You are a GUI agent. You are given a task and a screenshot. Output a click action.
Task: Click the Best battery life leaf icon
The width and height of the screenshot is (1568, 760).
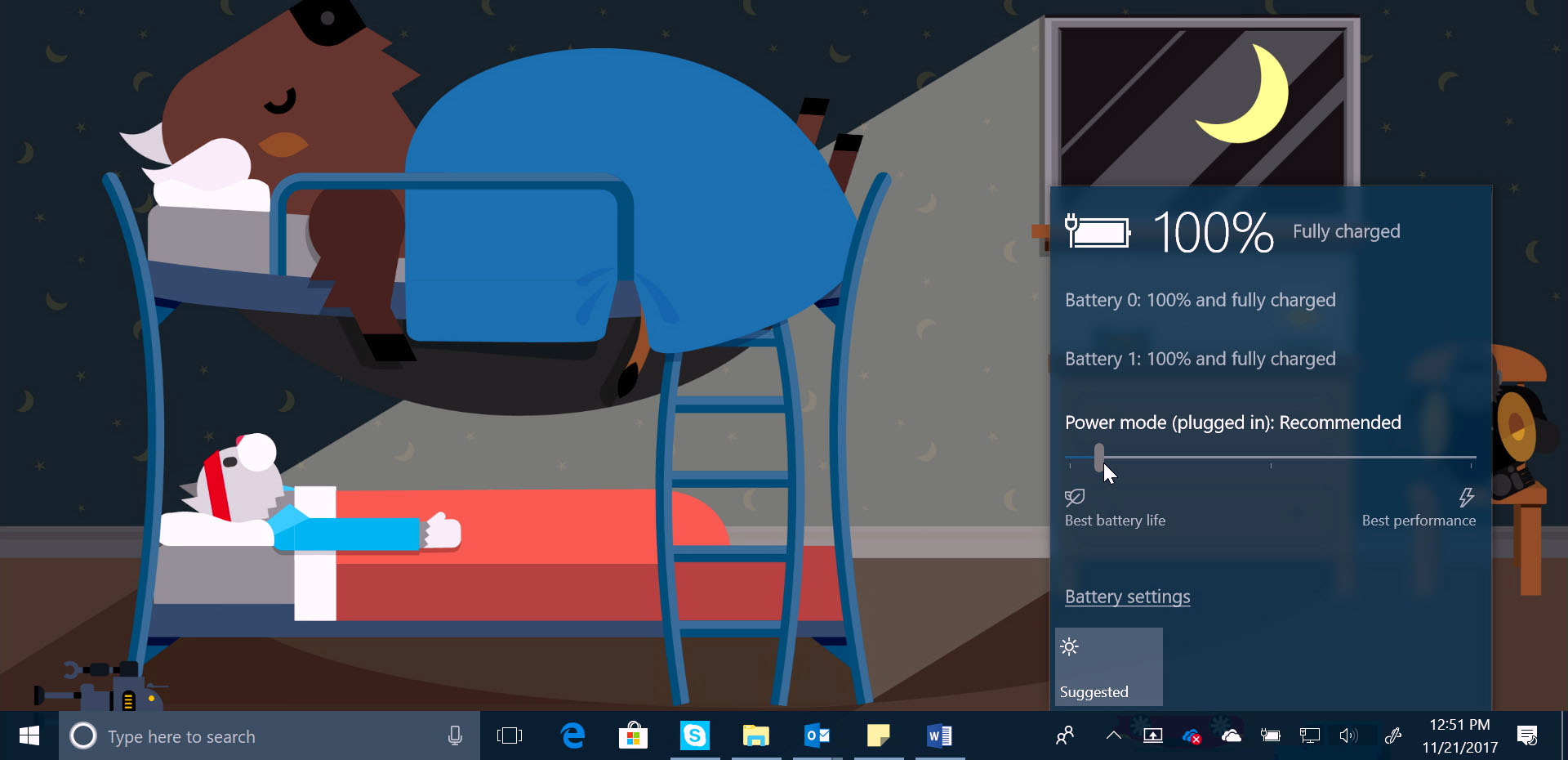pyautogui.click(x=1075, y=497)
